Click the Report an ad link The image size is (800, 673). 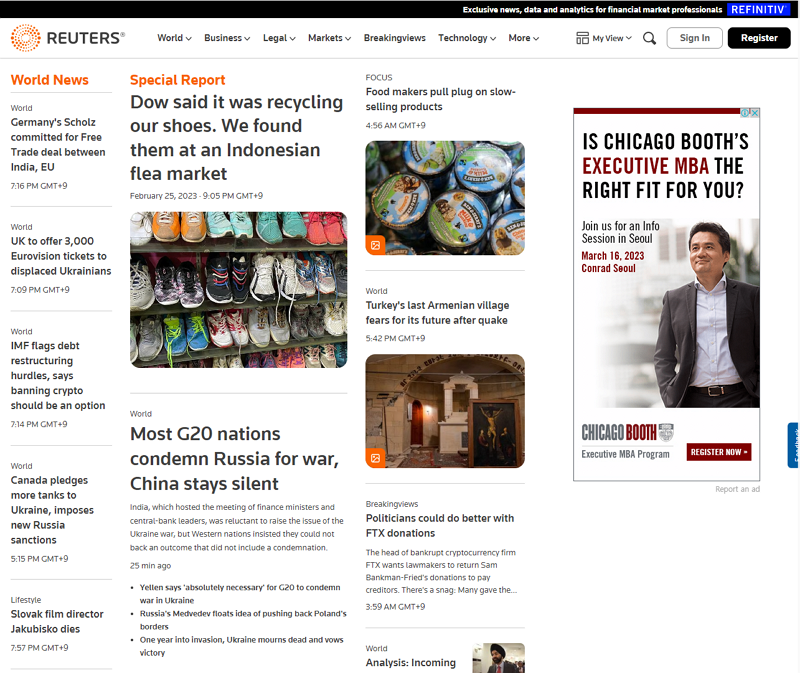[x=737, y=489]
